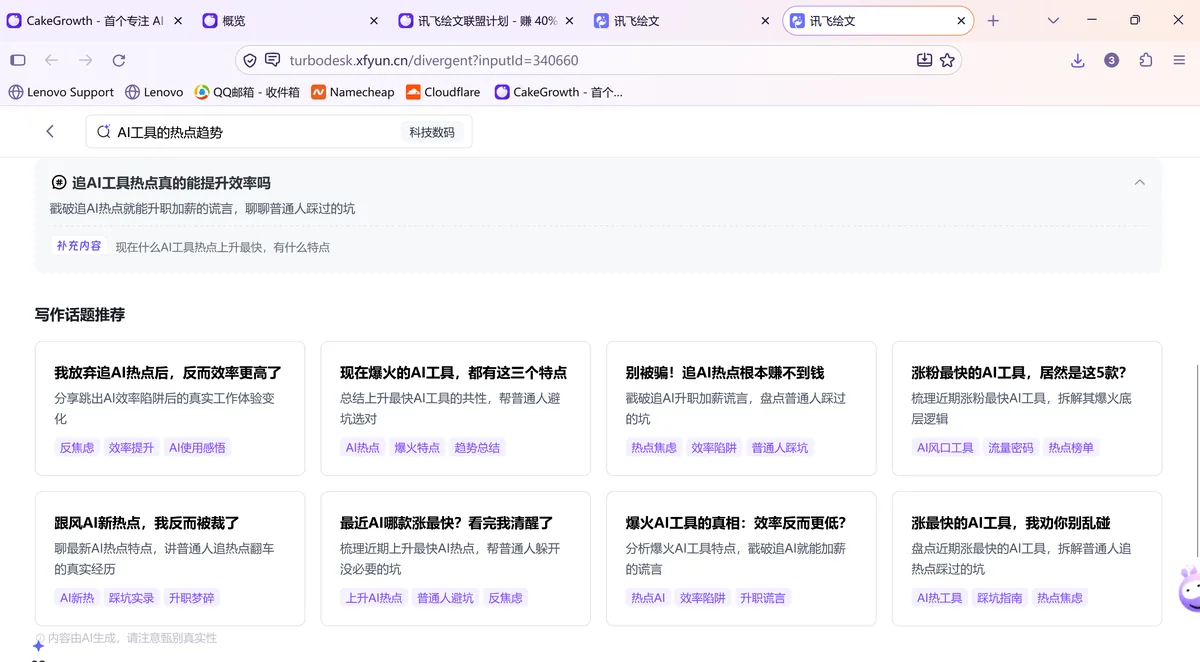
Task: Click the 普通人避坑 tag
Action: tap(445, 598)
